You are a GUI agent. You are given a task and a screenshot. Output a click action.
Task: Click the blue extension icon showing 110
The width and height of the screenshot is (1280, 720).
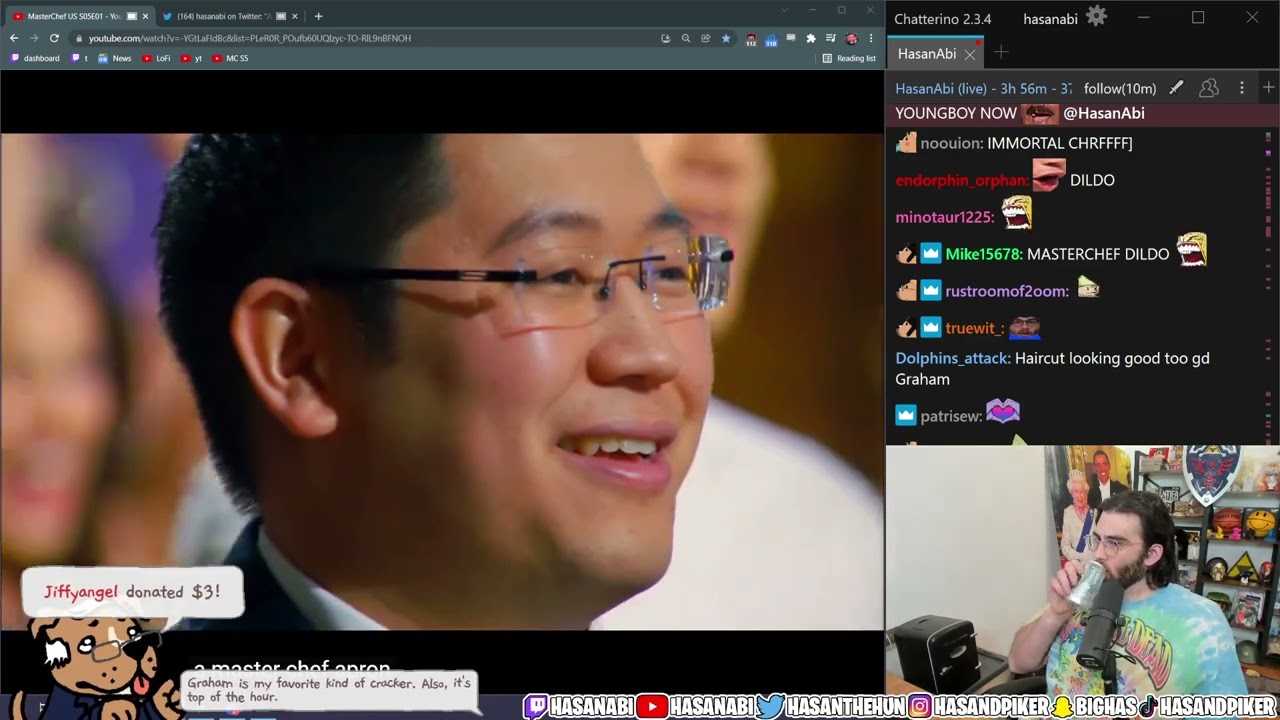771,39
